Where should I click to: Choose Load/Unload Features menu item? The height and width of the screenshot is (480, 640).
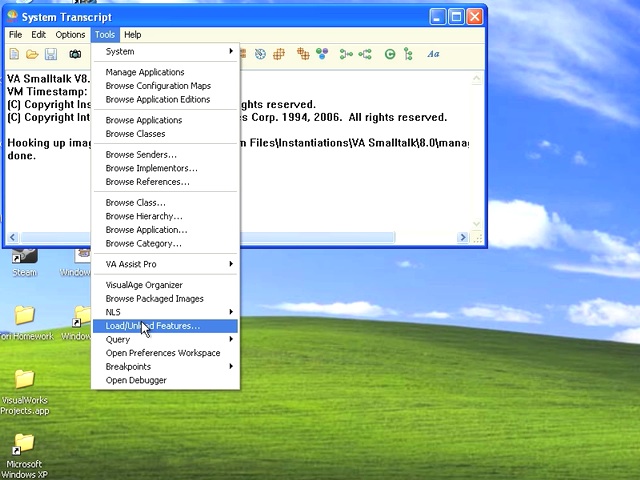165,326
